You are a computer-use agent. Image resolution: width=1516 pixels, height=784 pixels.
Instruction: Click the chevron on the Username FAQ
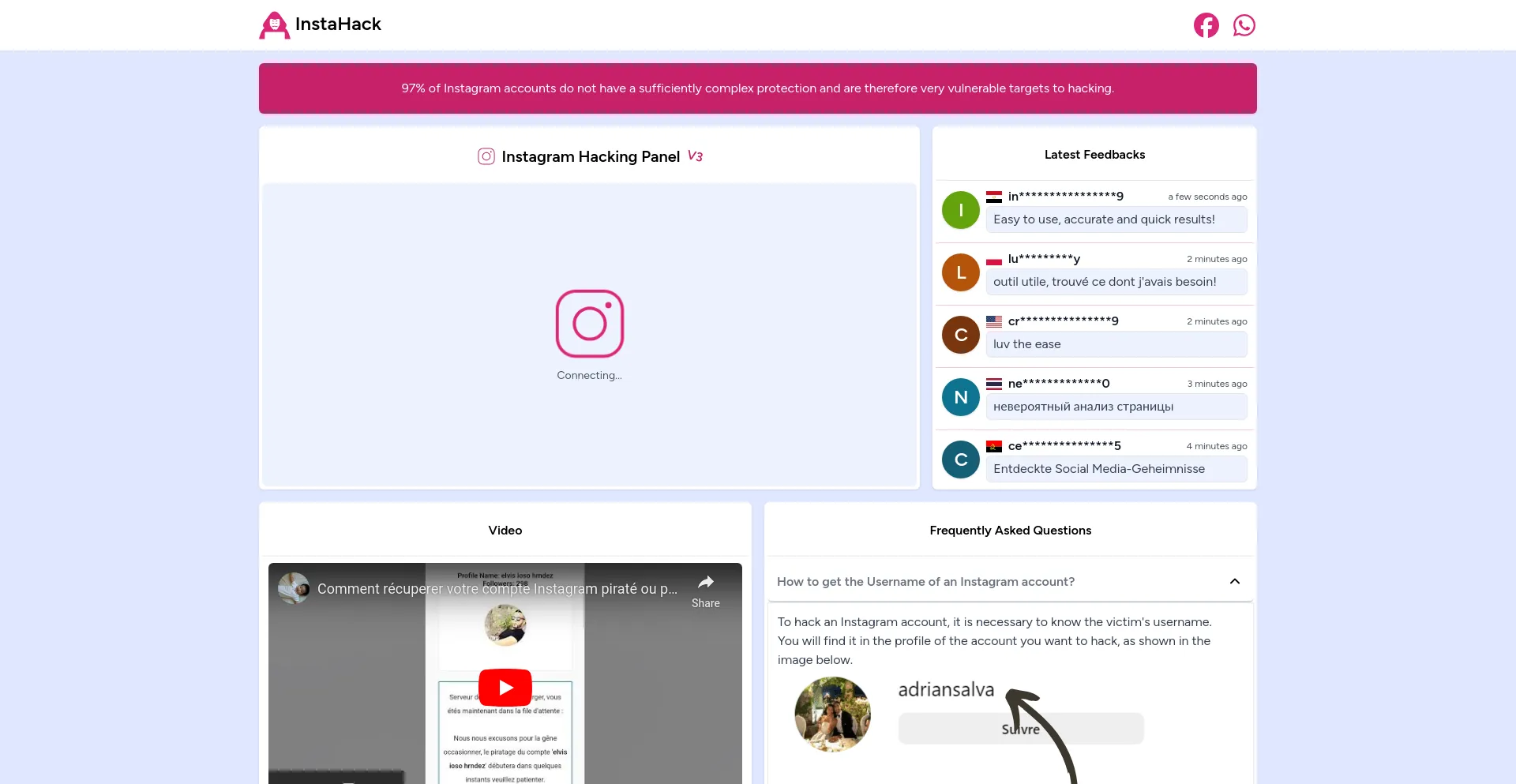(1235, 582)
